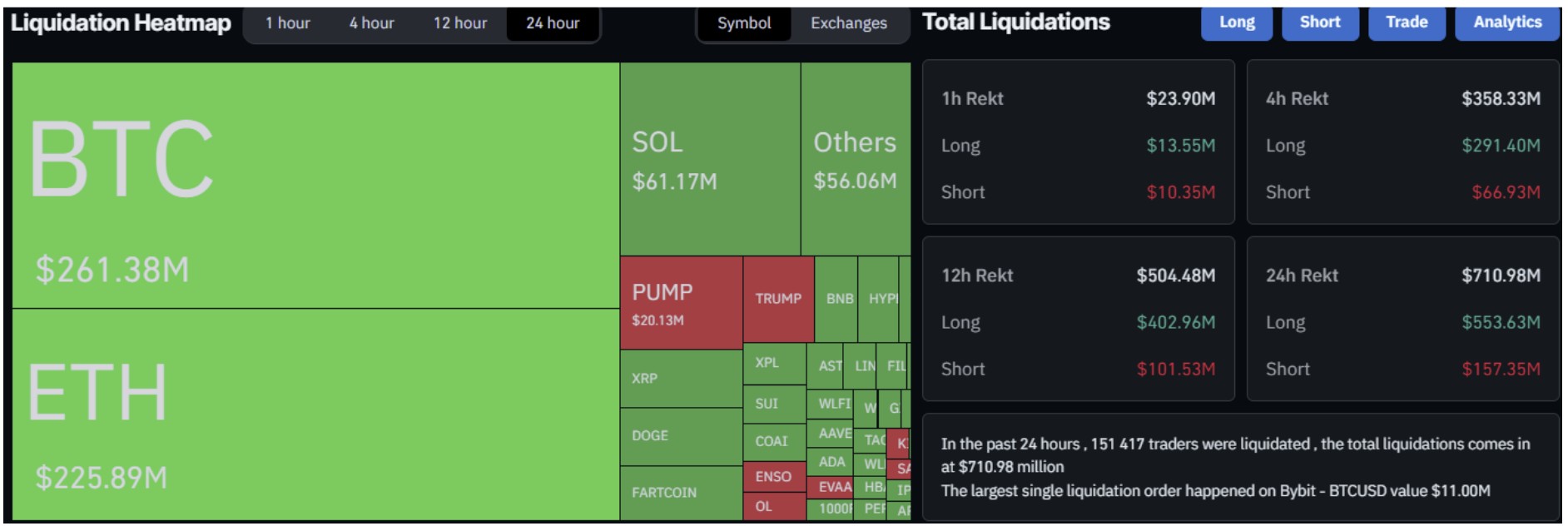The height and width of the screenshot is (526, 1568).
Task: Open the Analytics button
Action: pos(1506,22)
